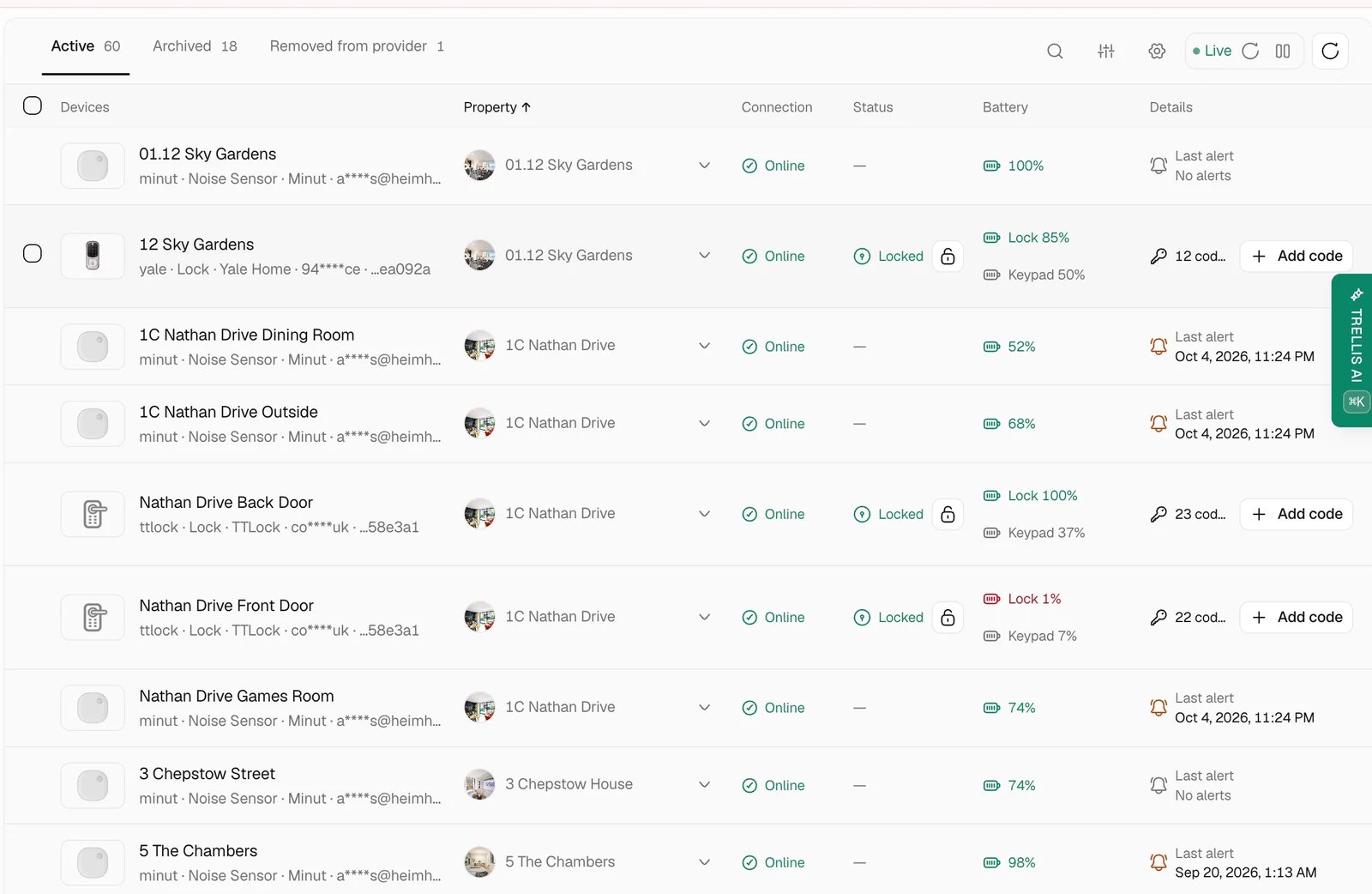Click alert bell for 5 The Chambers

point(1158,862)
